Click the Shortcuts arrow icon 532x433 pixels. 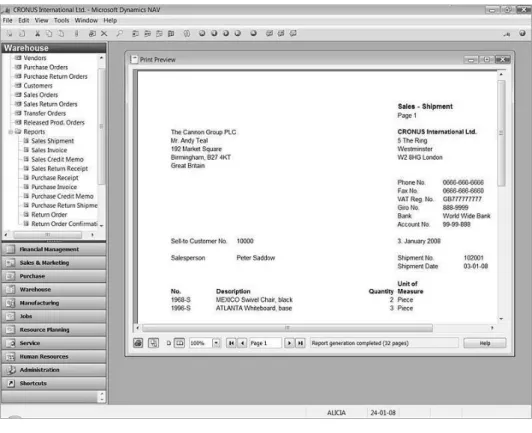(11, 383)
